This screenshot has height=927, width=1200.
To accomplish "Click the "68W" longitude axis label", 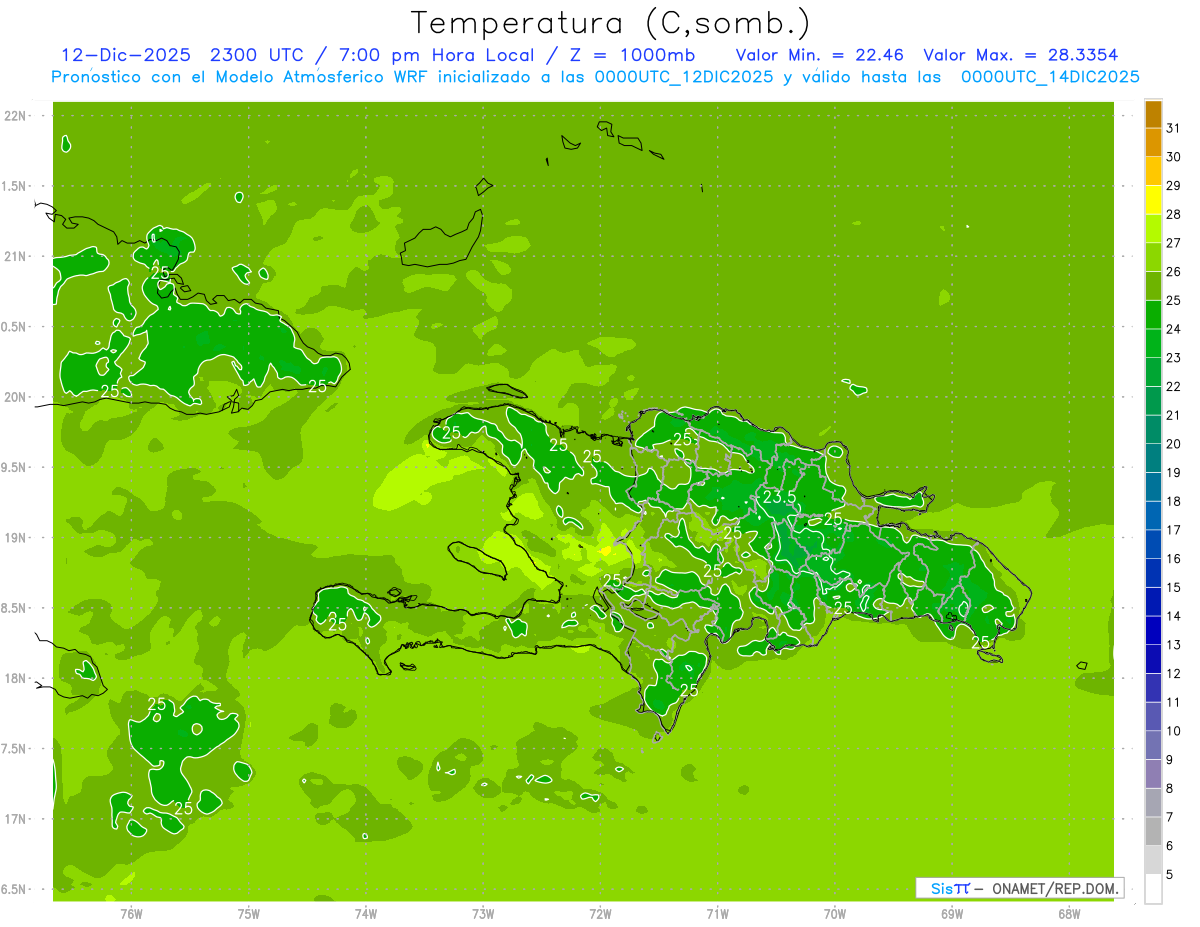I will pyautogui.click(x=1069, y=914).
